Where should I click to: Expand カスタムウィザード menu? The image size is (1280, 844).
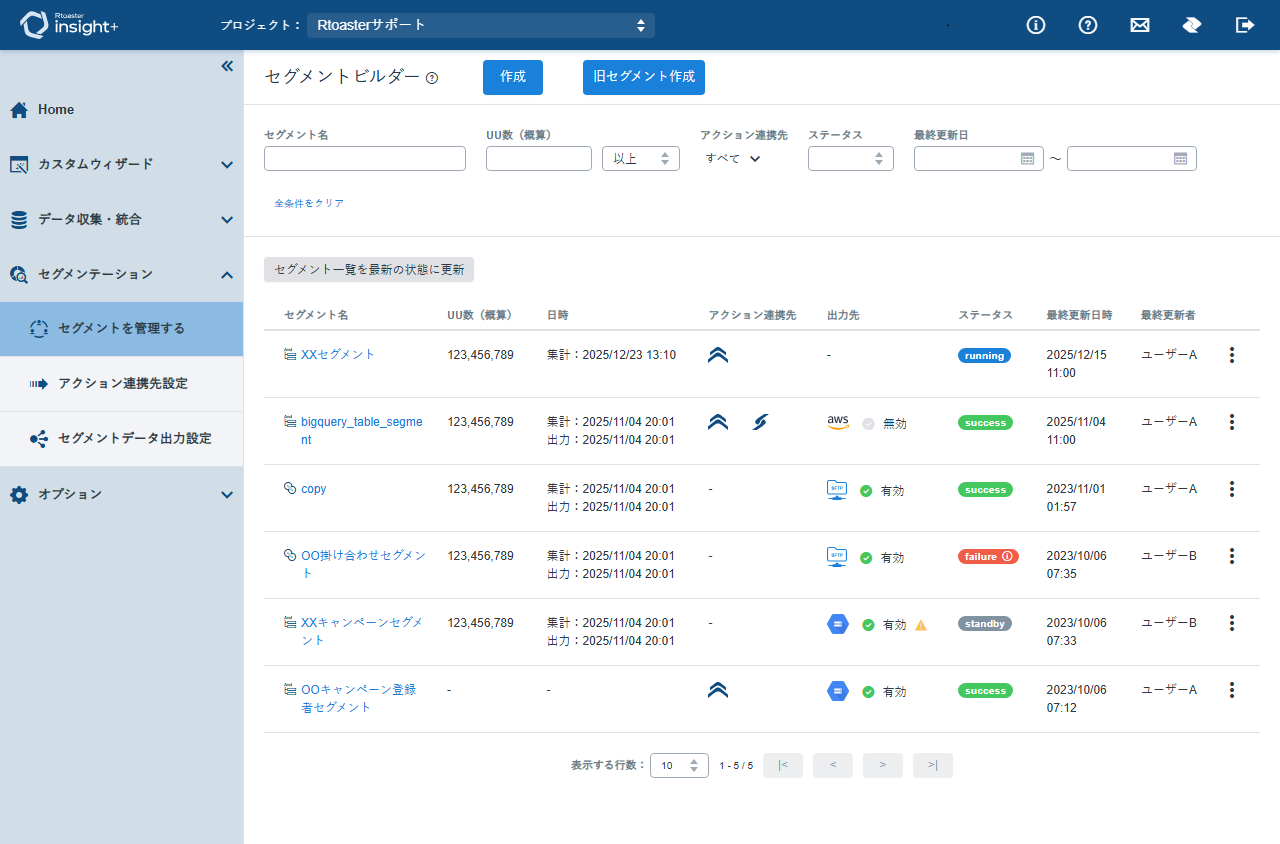pos(121,164)
